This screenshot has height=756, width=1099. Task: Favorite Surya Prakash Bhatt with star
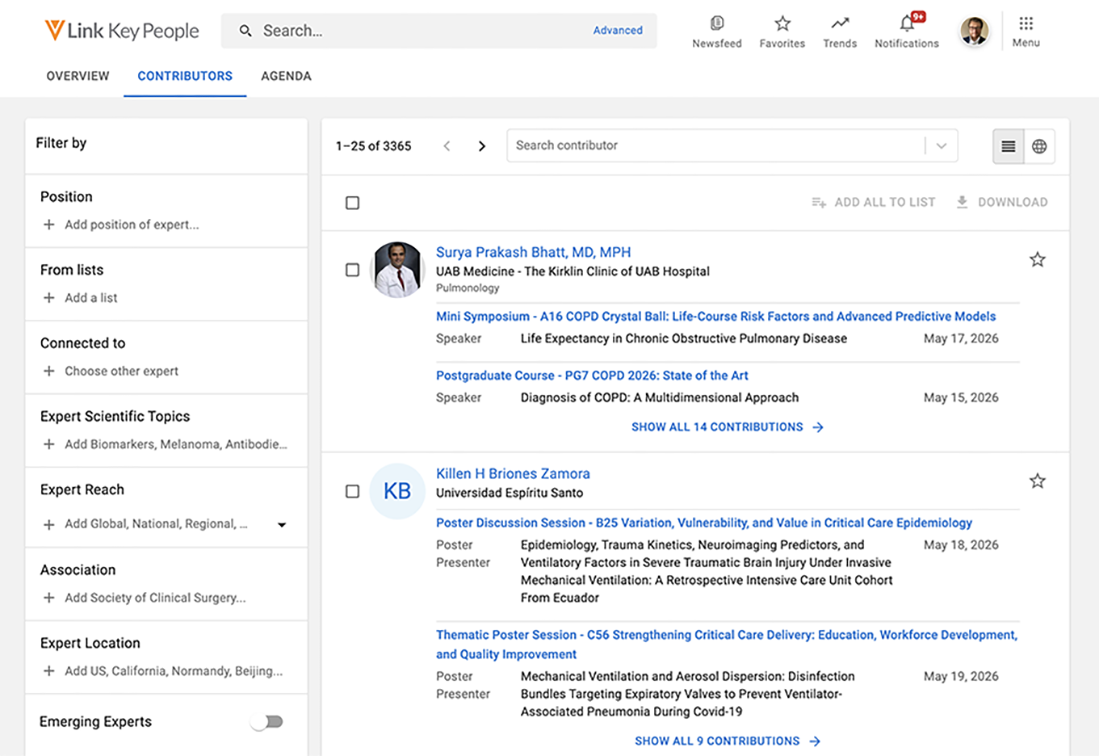[1037, 260]
